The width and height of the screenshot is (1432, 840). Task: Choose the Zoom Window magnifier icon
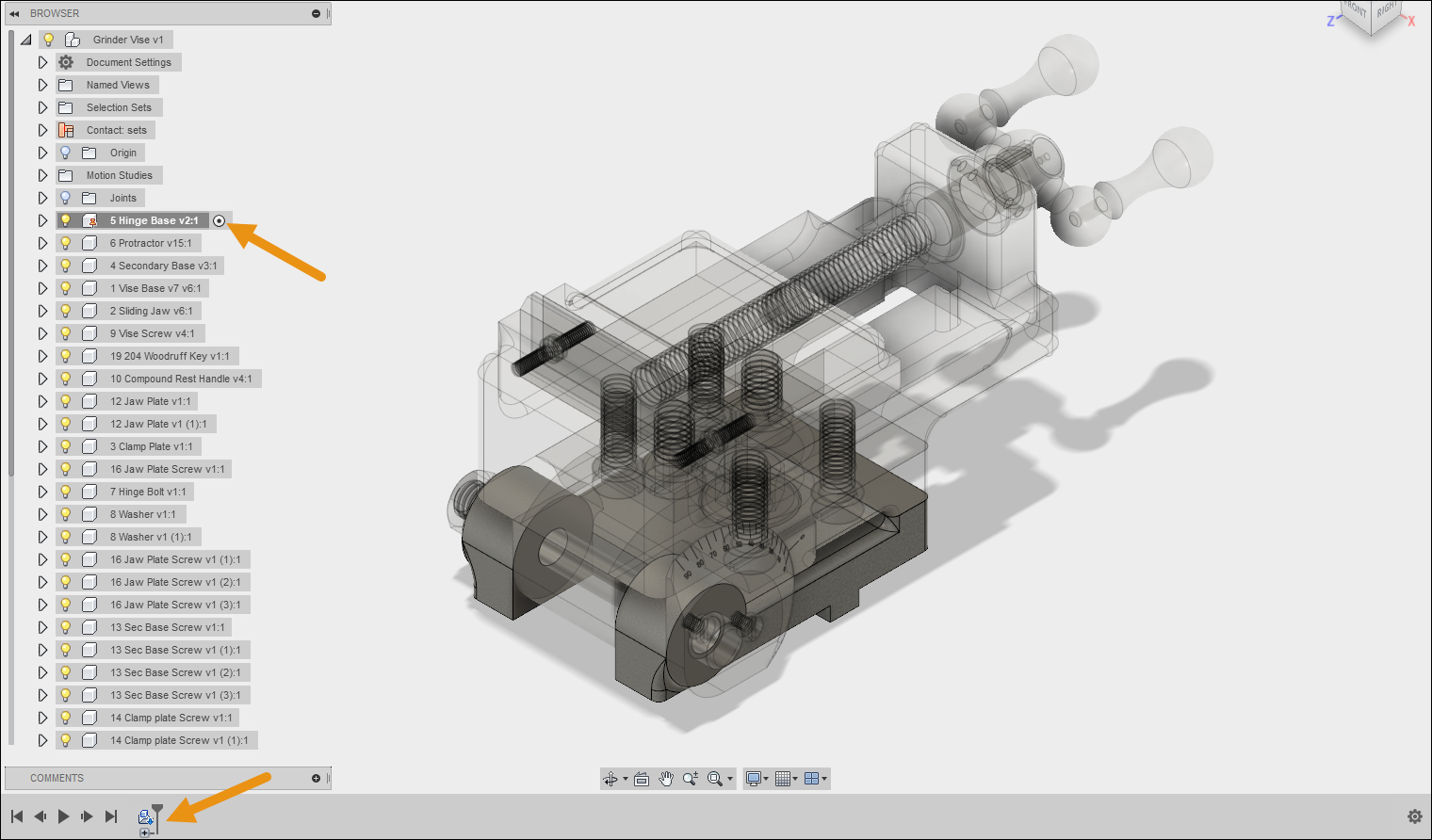point(715,779)
